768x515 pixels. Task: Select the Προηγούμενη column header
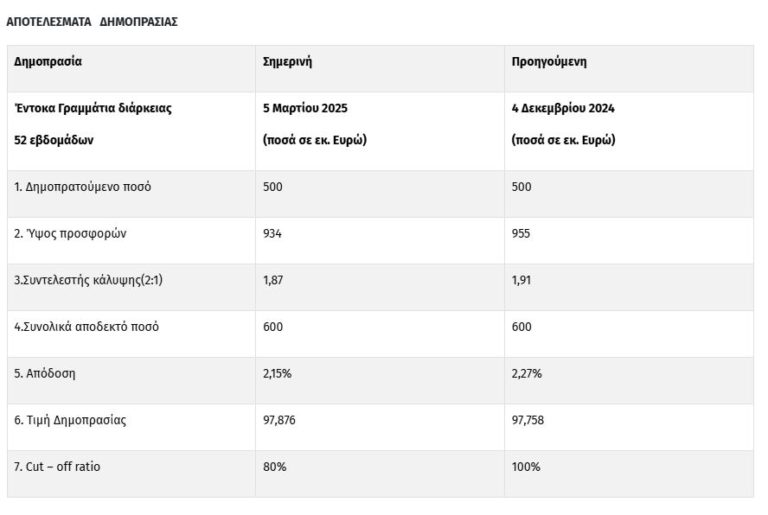click(x=548, y=61)
